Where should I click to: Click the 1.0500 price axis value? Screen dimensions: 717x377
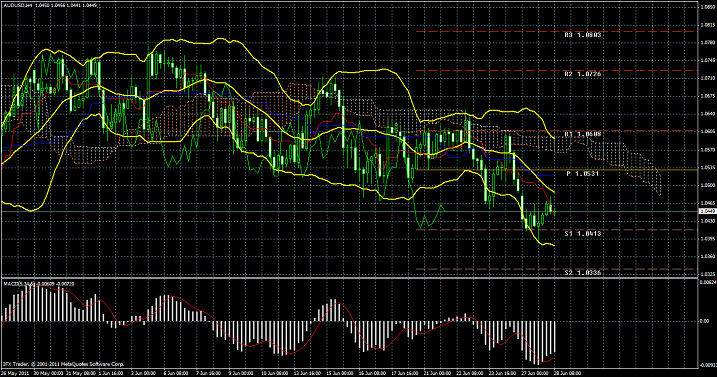point(707,185)
